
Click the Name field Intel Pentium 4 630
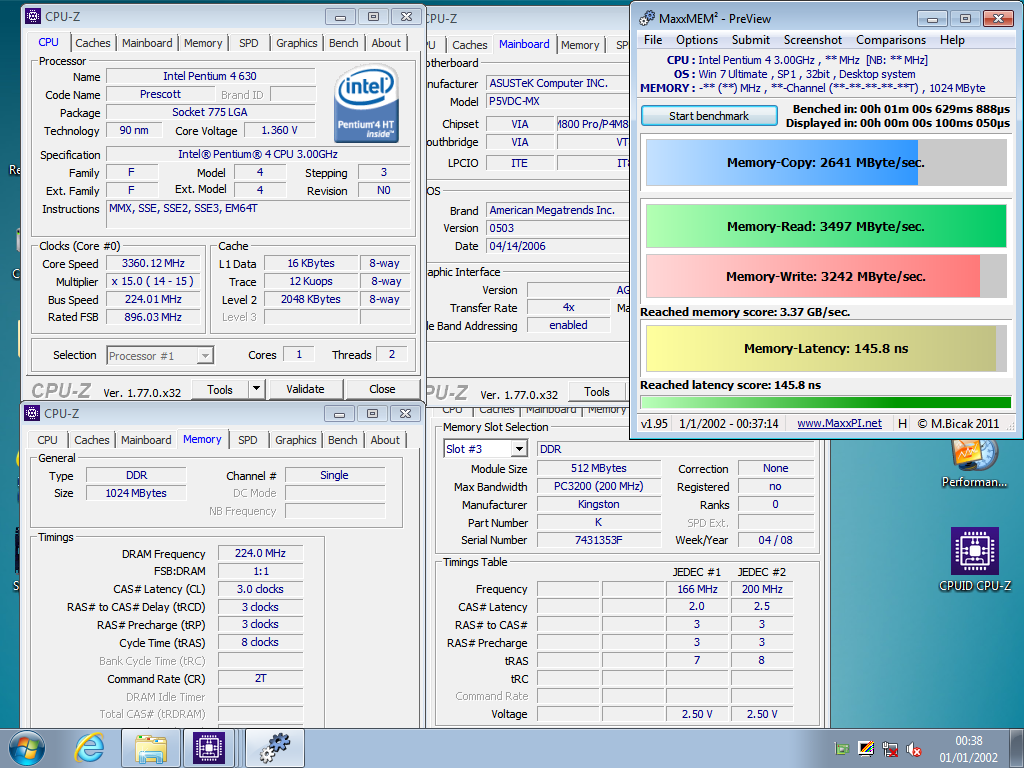(x=210, y=76)
